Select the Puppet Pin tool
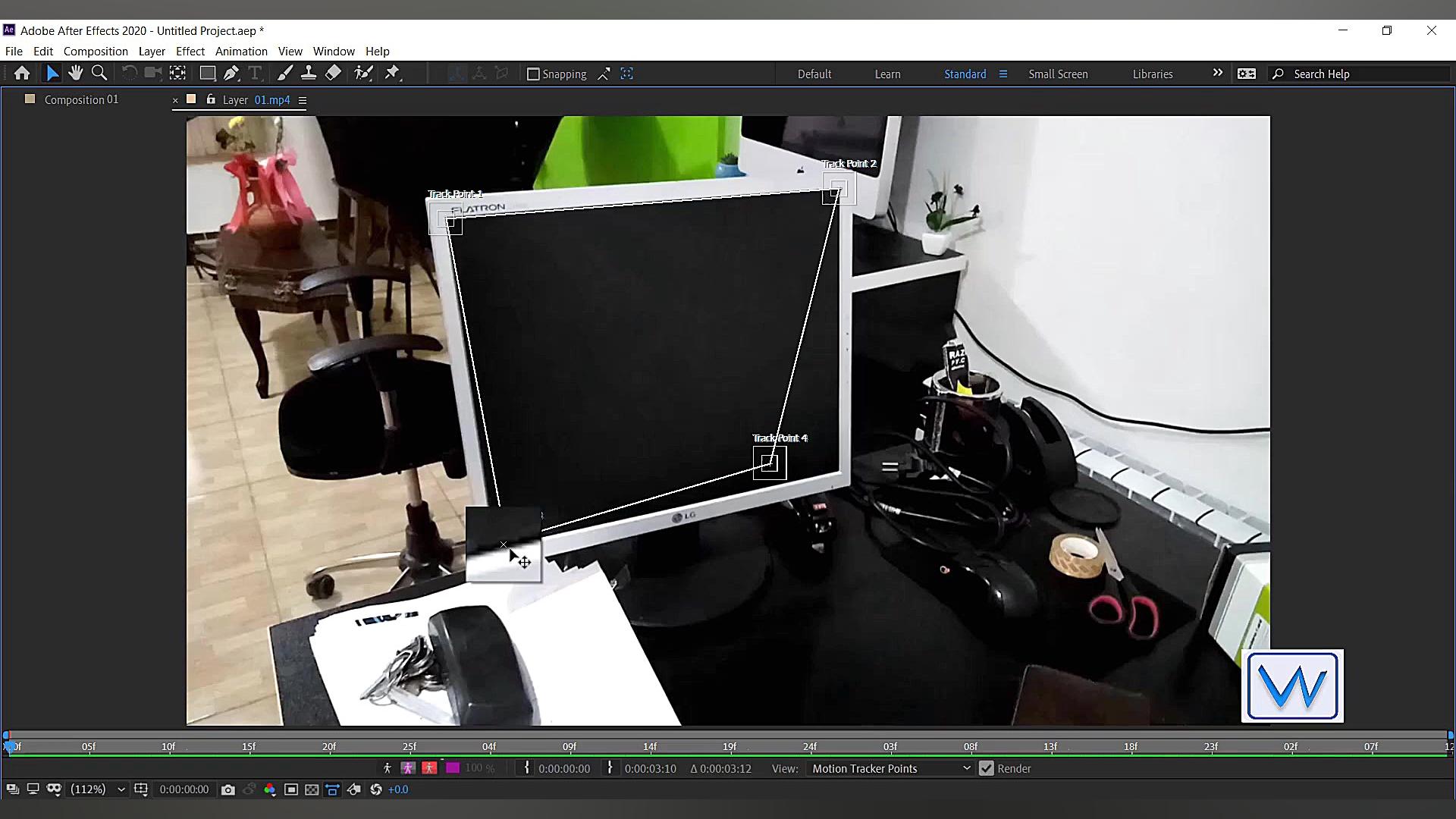Image resolution: width=1456 pixels, height=819 pixels. 392,74
